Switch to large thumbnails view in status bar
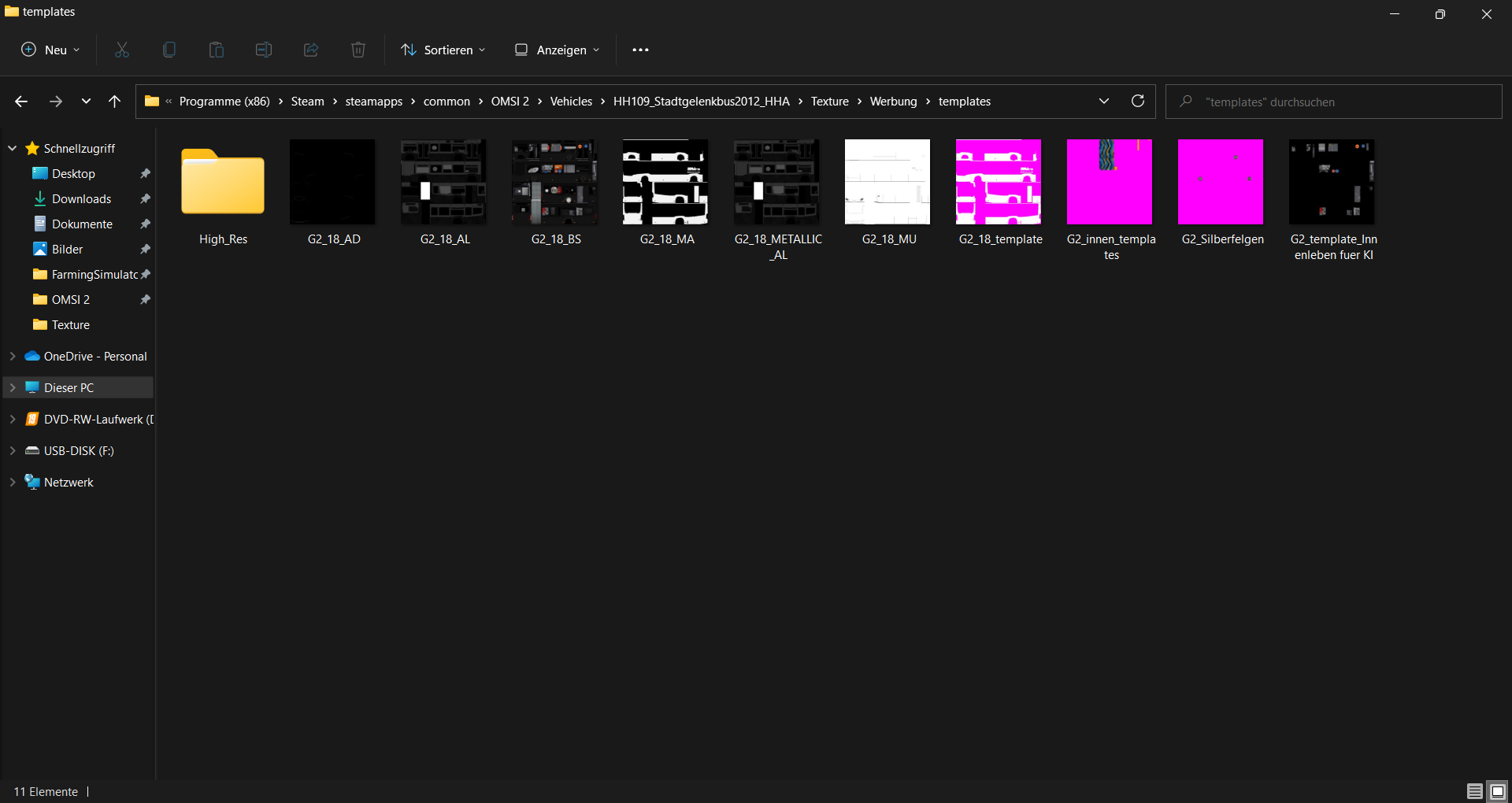1512x803 pixels. pyautogui.click(x=1497, y=791)
